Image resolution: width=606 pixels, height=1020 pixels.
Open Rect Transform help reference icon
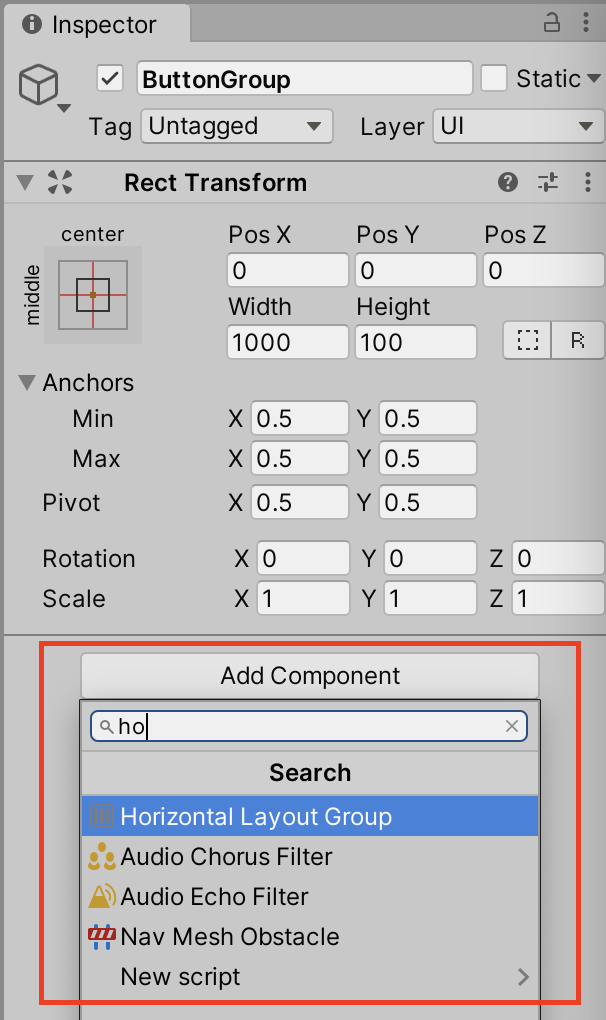(509, 182)
